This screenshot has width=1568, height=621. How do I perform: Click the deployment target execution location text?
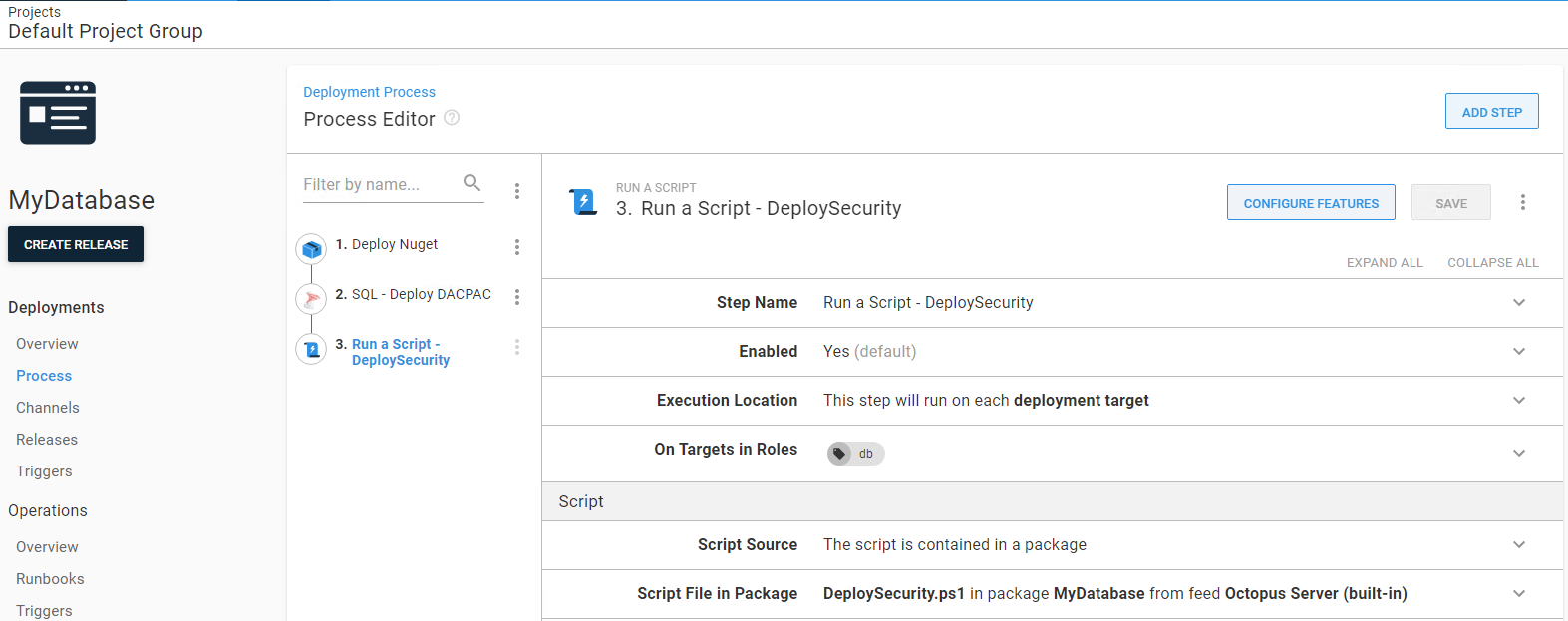986,401
